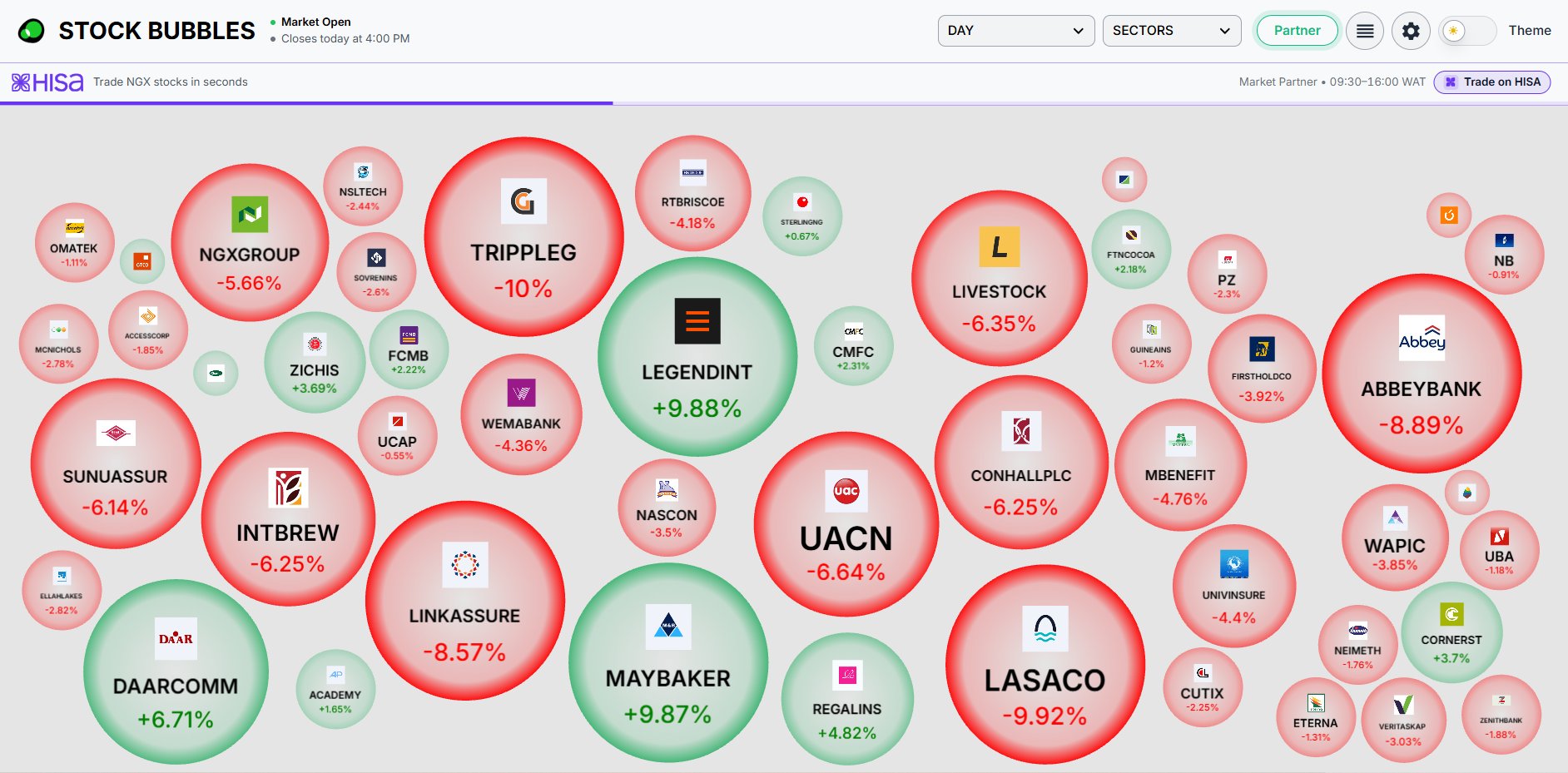The height and width of the screenshot is (773, 1568).
Task: Select the CMFC +2.31% bubble label
Action: [853, 359]
